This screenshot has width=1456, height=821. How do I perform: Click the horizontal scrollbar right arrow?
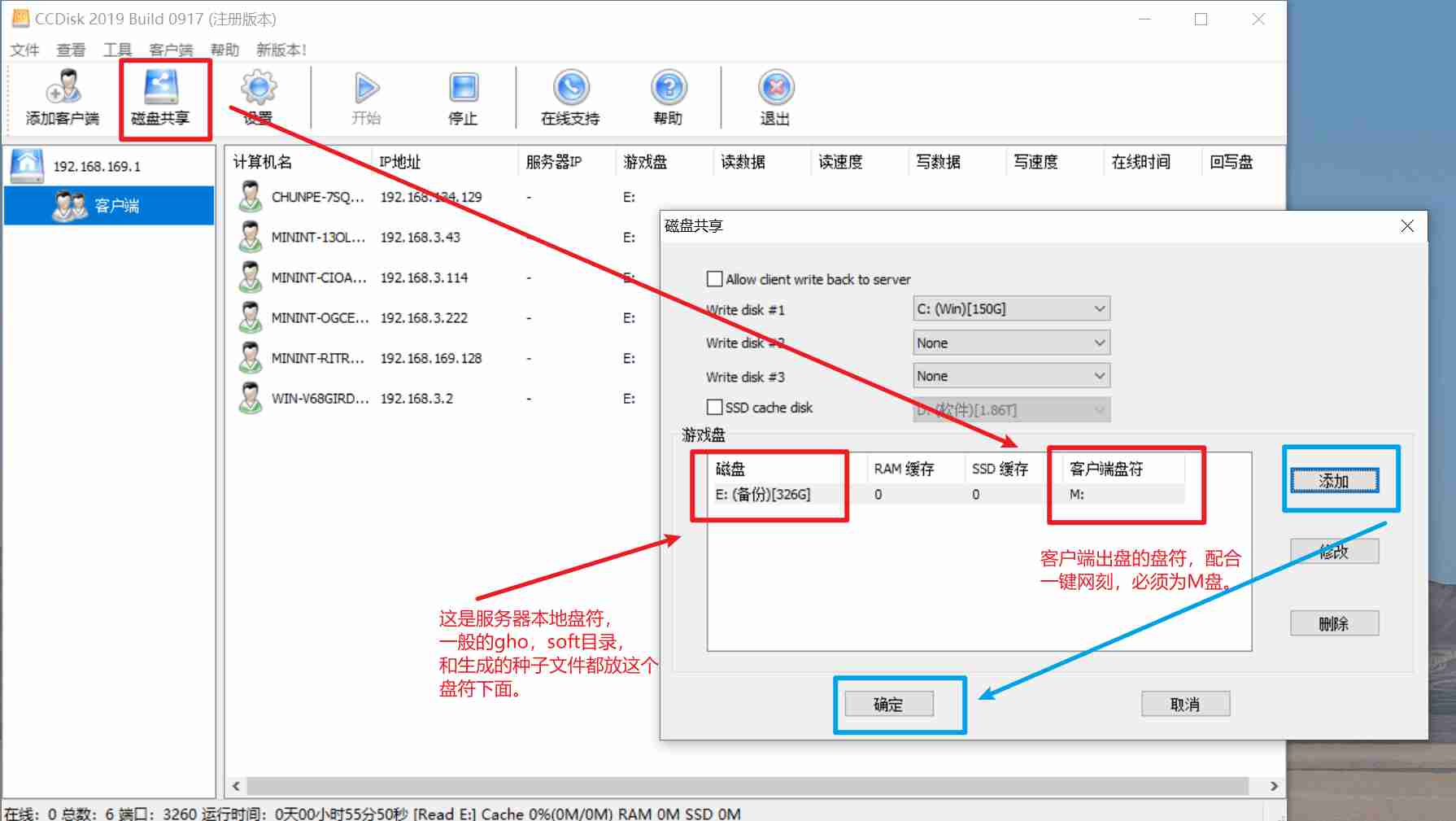click(x=1274, y=786)
